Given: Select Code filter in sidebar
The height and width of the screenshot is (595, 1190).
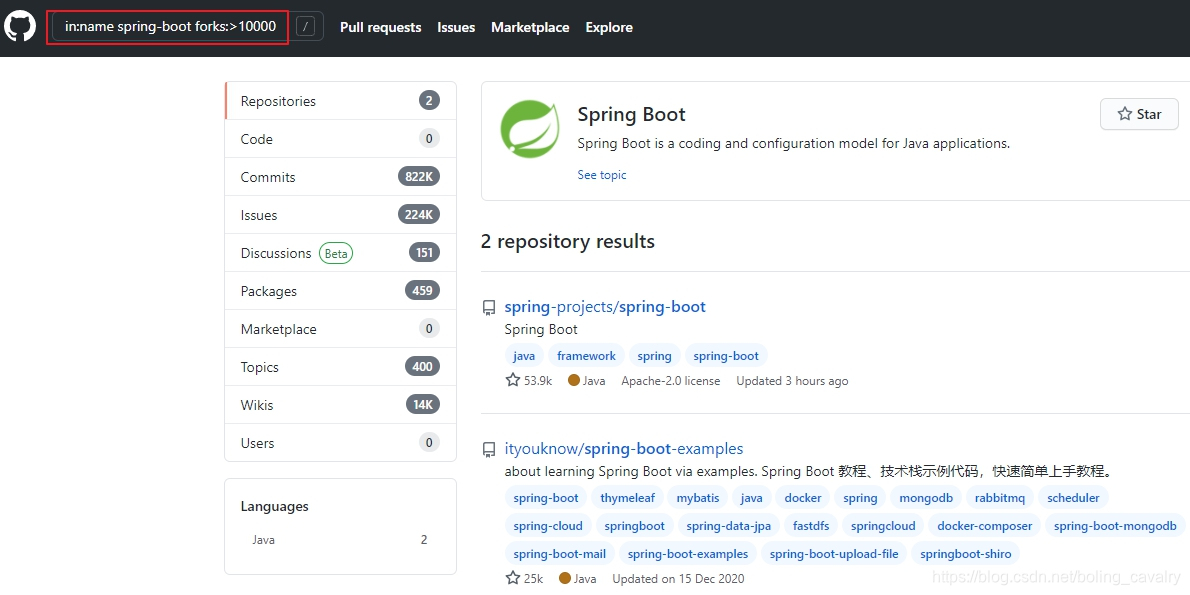Looking at the screenshot, I should tap(341, 139).
